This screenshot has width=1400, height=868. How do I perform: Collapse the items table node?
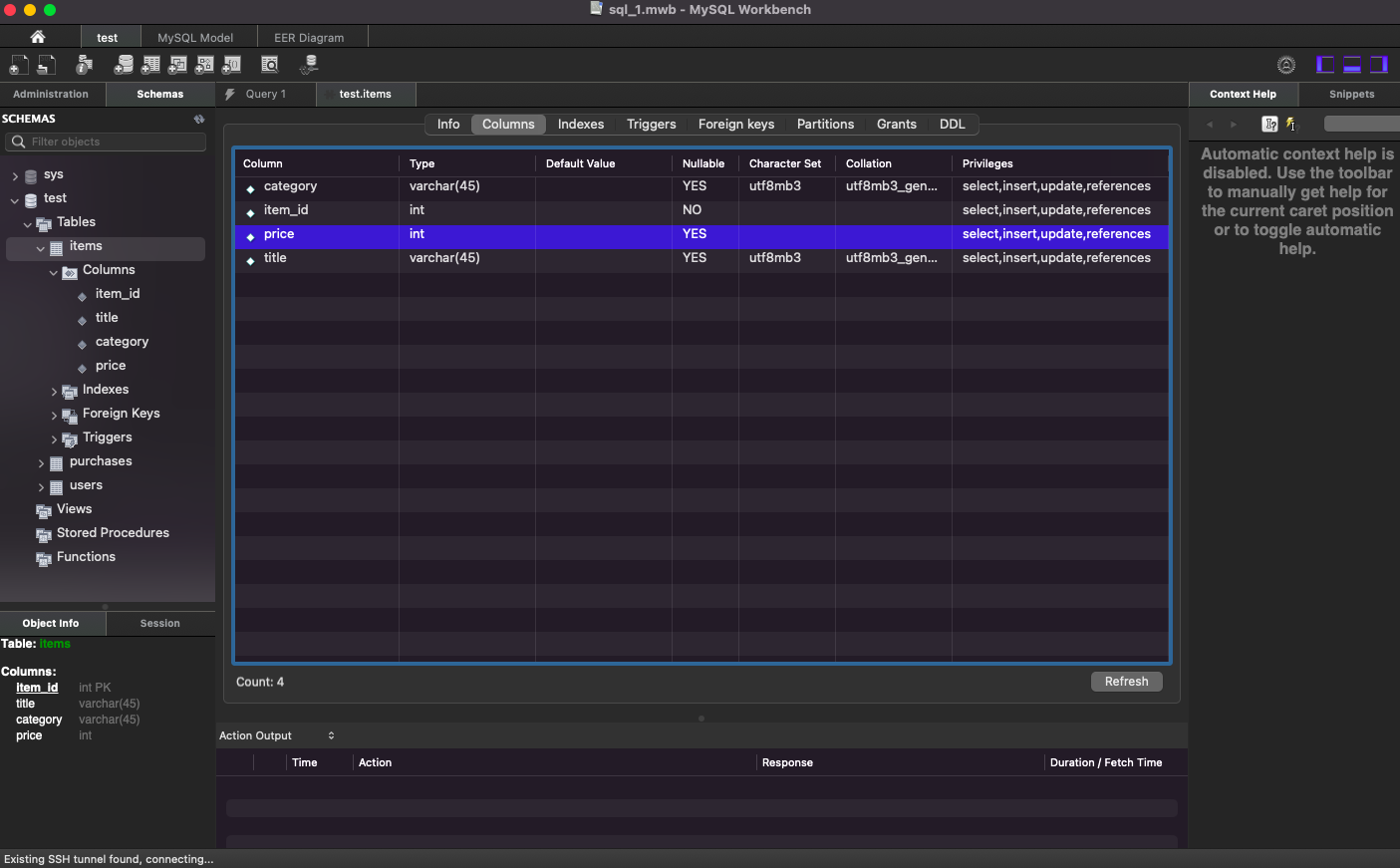41,248
